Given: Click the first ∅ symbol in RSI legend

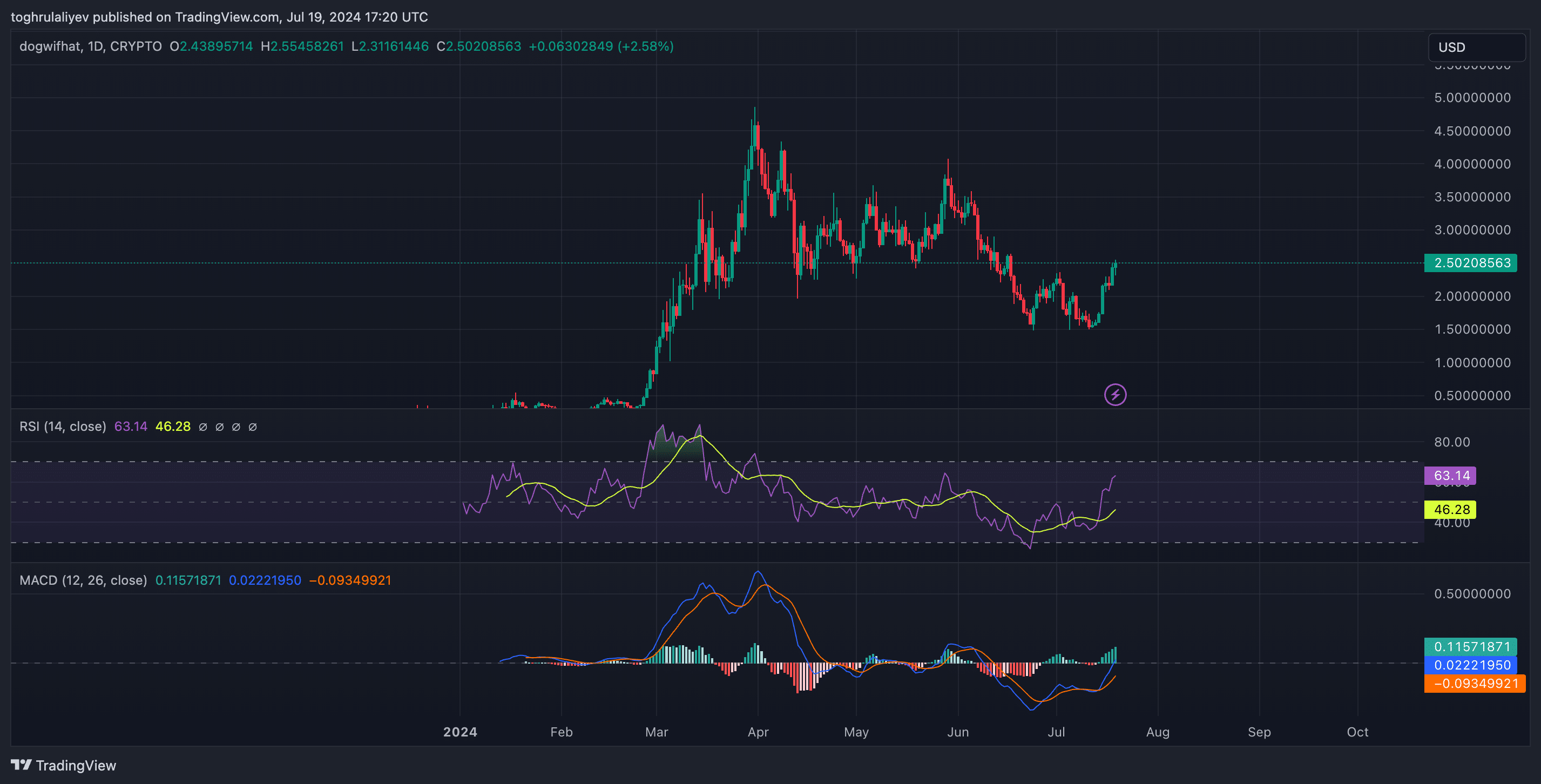Looking at the screenshot, I should [203, 427].
